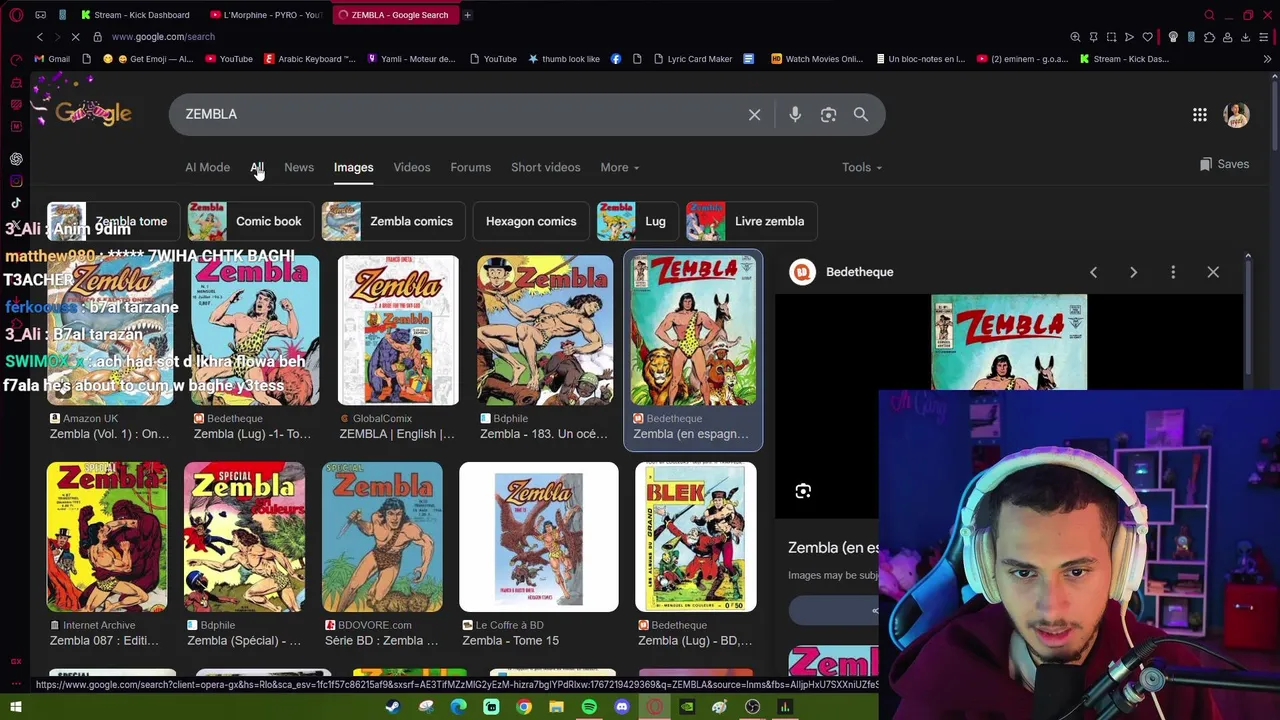Switch to L'Morphine - PYRO YouTube tab

(x=266, y=15)
